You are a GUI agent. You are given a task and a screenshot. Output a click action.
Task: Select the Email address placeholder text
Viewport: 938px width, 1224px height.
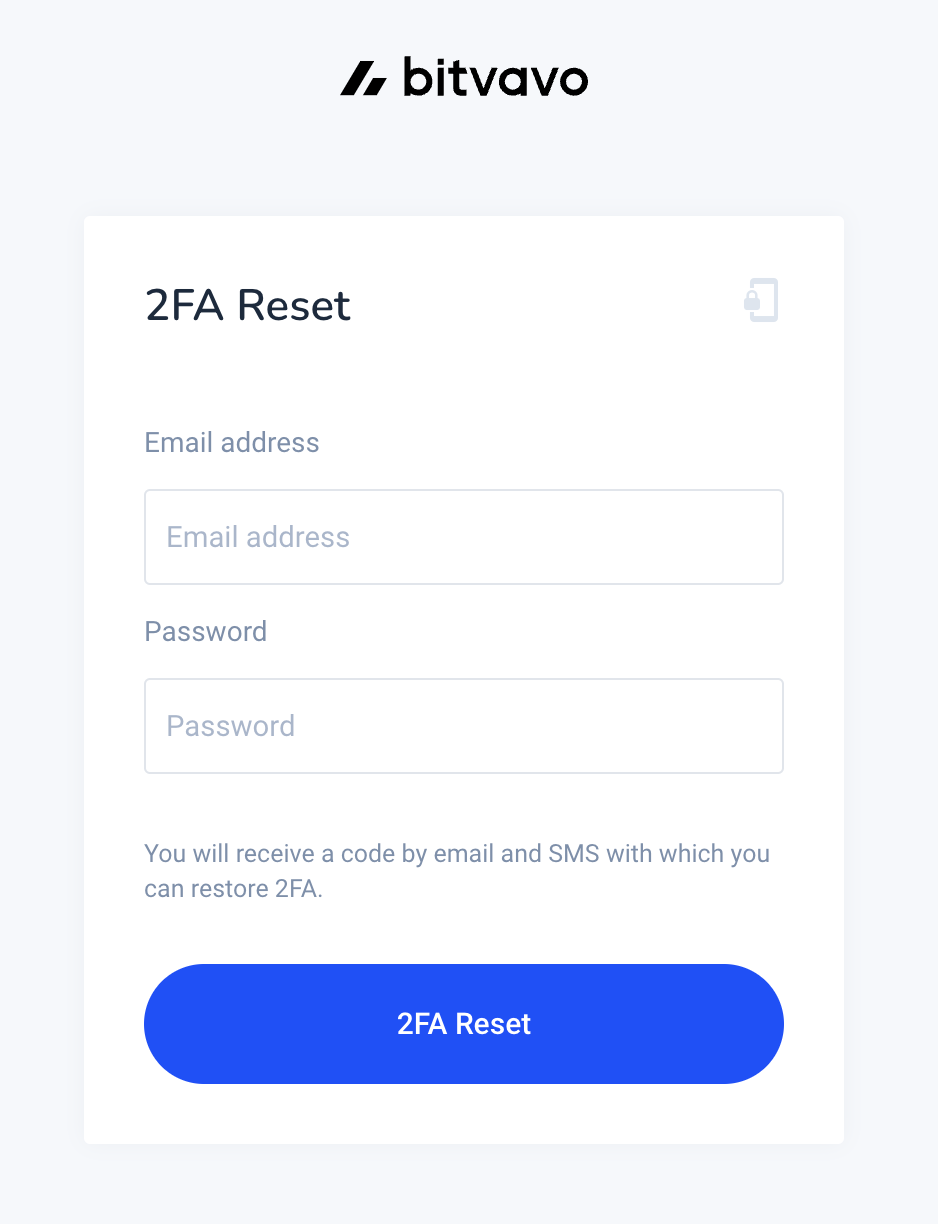[x=258, y=537]
